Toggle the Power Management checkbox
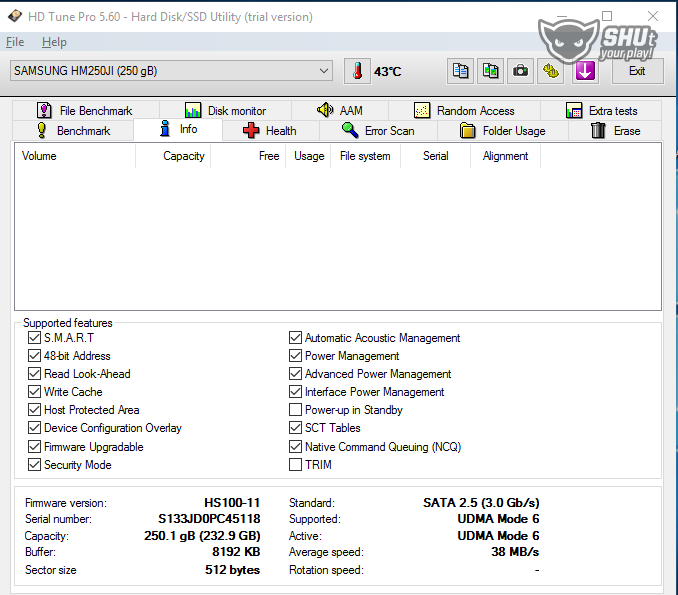Viewport: 678px width, 595px height. click(x=295, y=356)
